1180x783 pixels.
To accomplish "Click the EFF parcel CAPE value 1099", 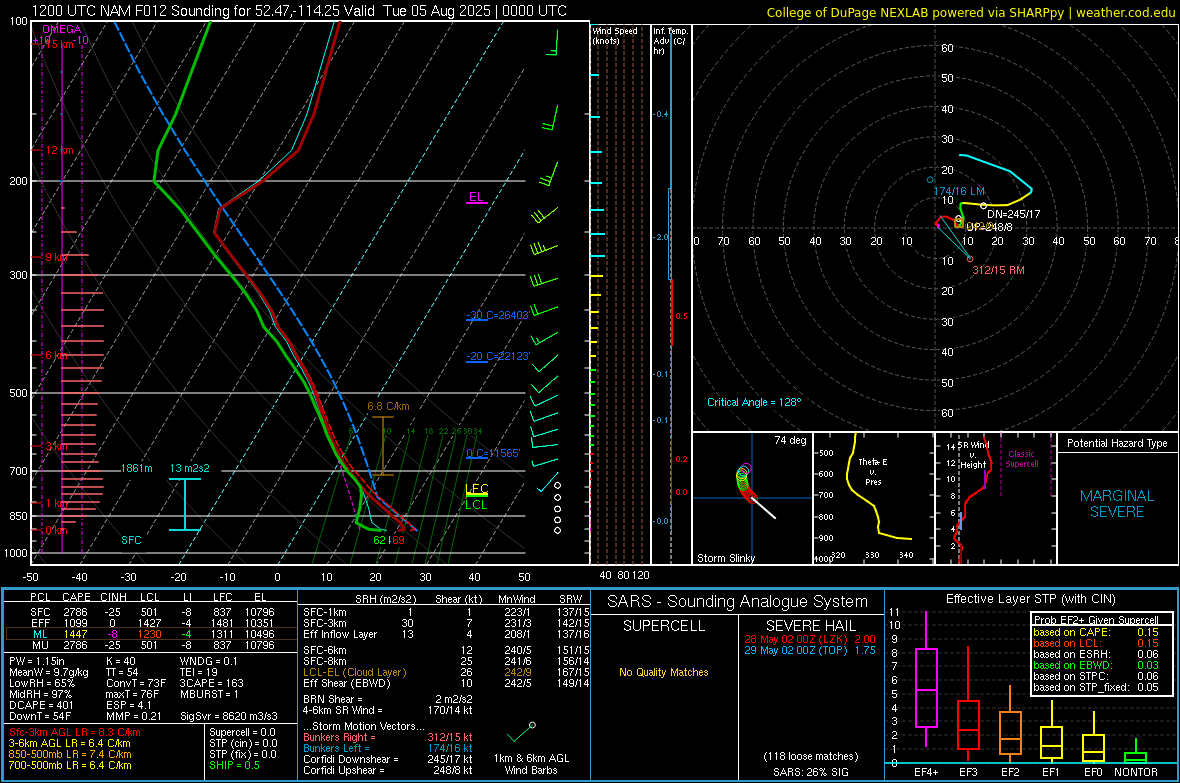I will click(75, 623).
